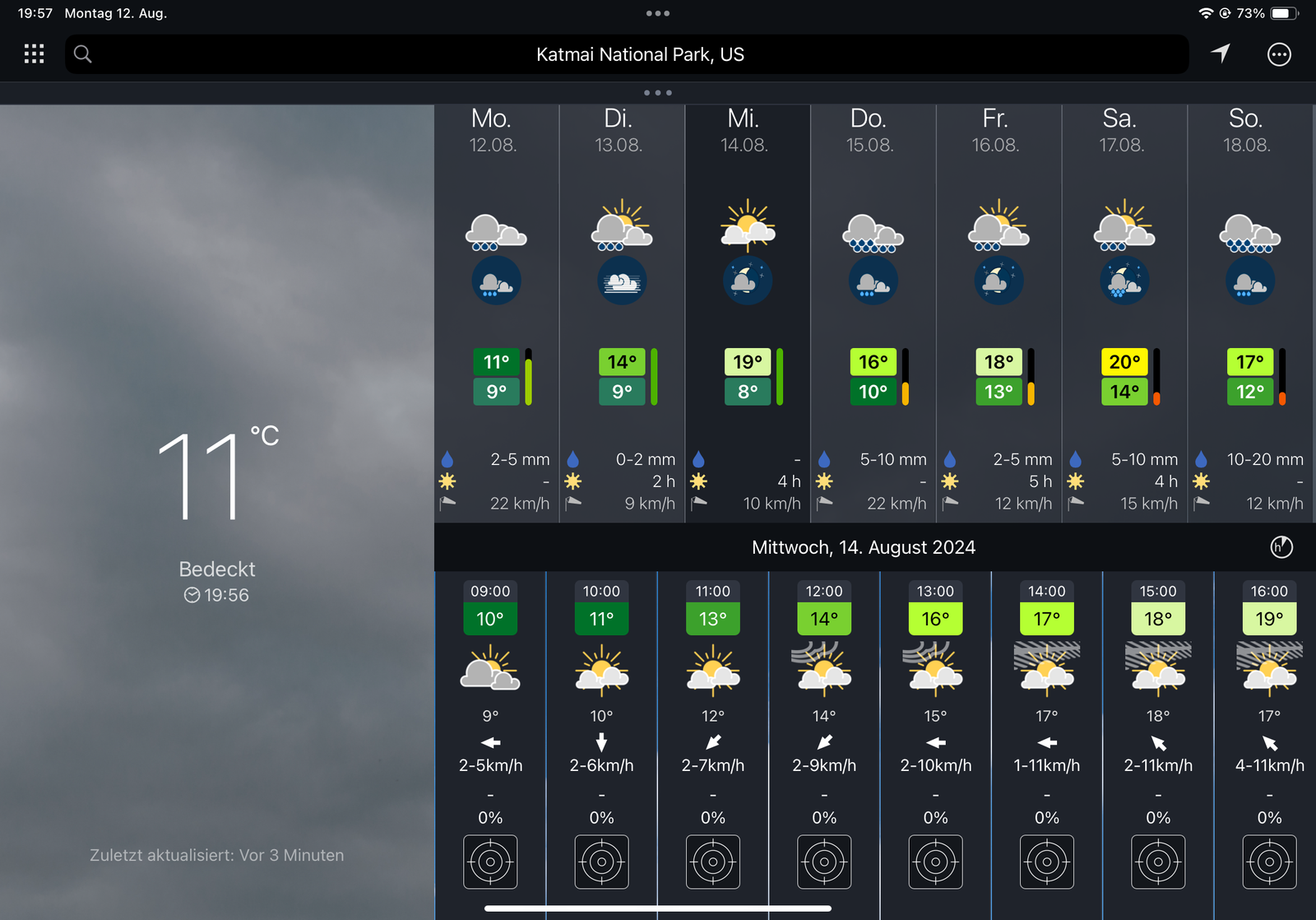
Task: Tap Thursday's daytime heavy rain icon
Action: click(873, 232)
